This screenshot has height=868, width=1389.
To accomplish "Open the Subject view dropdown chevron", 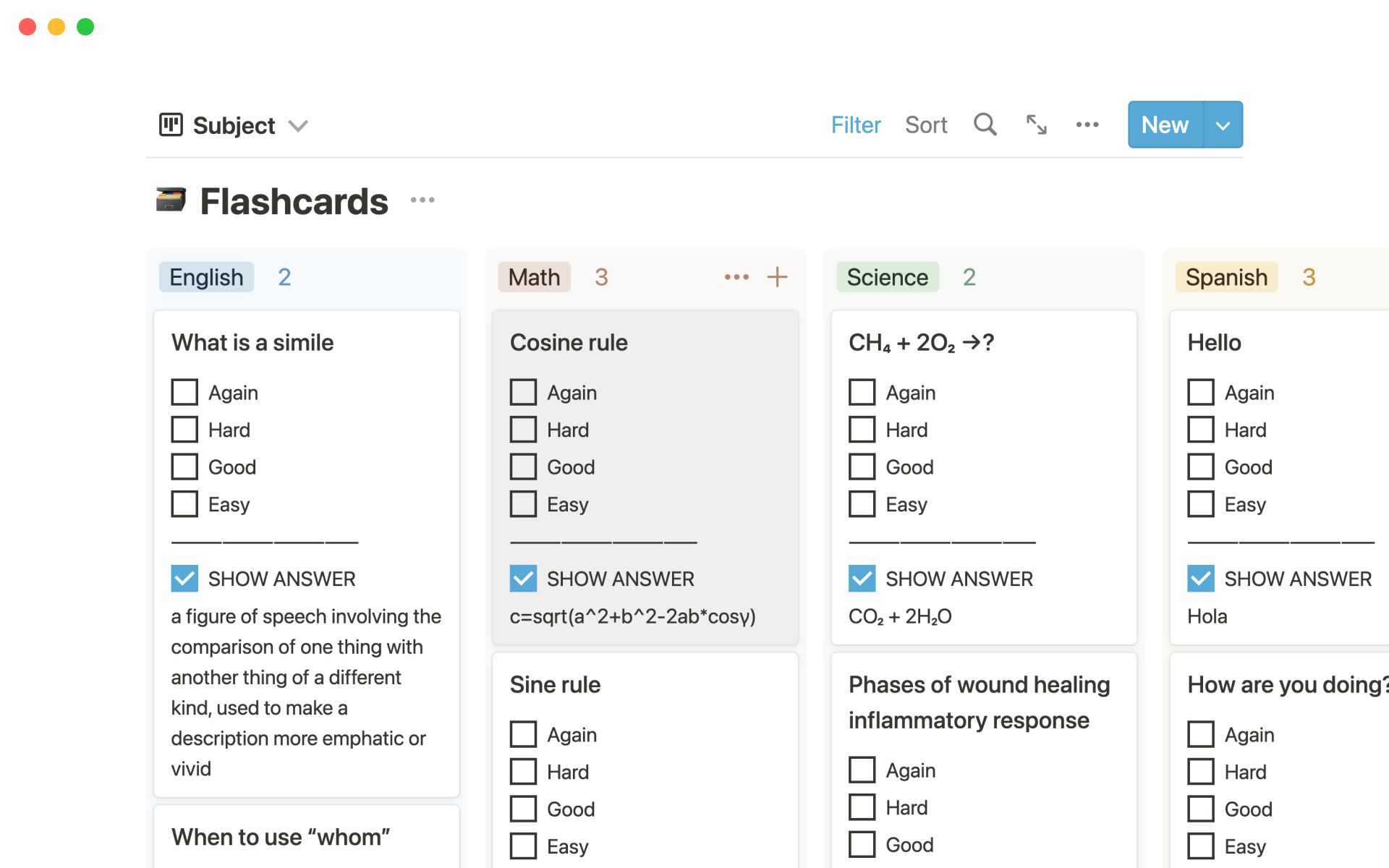I will coord(299,125).
